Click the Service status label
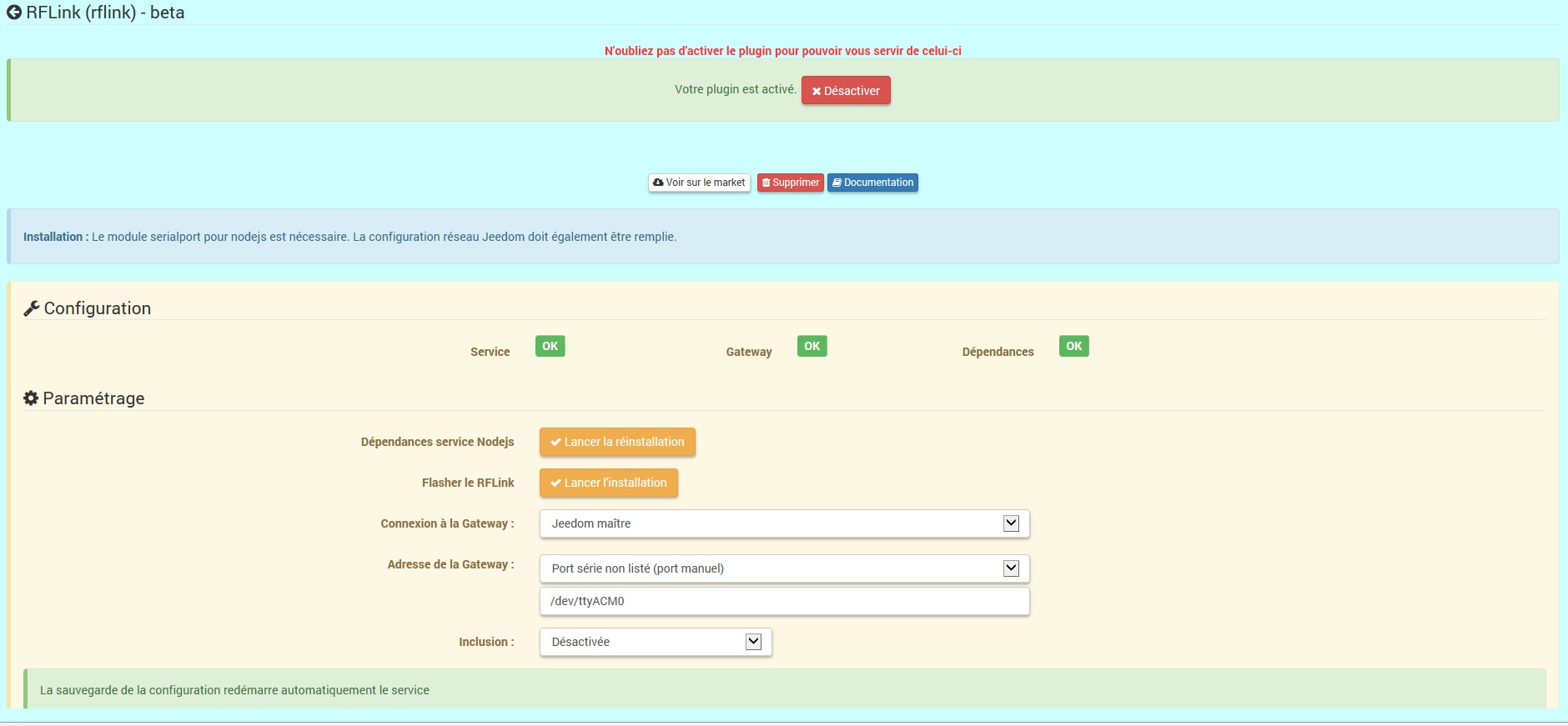1568x726 pixels. click(x=490, y=352)
